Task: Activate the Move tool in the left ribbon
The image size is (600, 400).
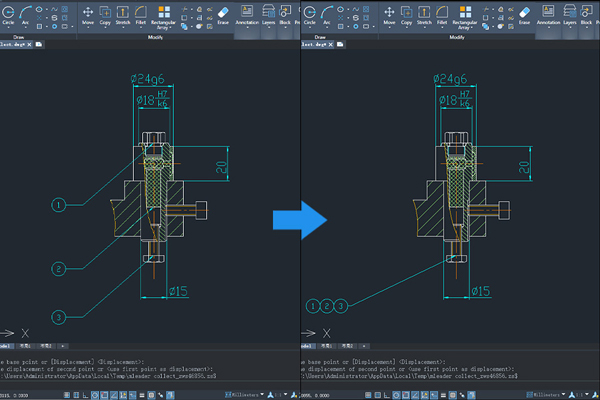Action: pos(88,15)
